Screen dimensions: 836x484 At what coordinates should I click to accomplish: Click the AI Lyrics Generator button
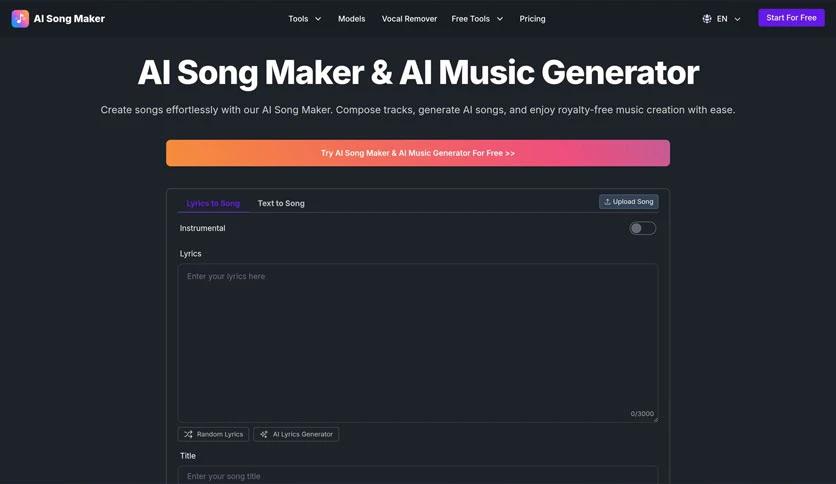pos(296,434)
